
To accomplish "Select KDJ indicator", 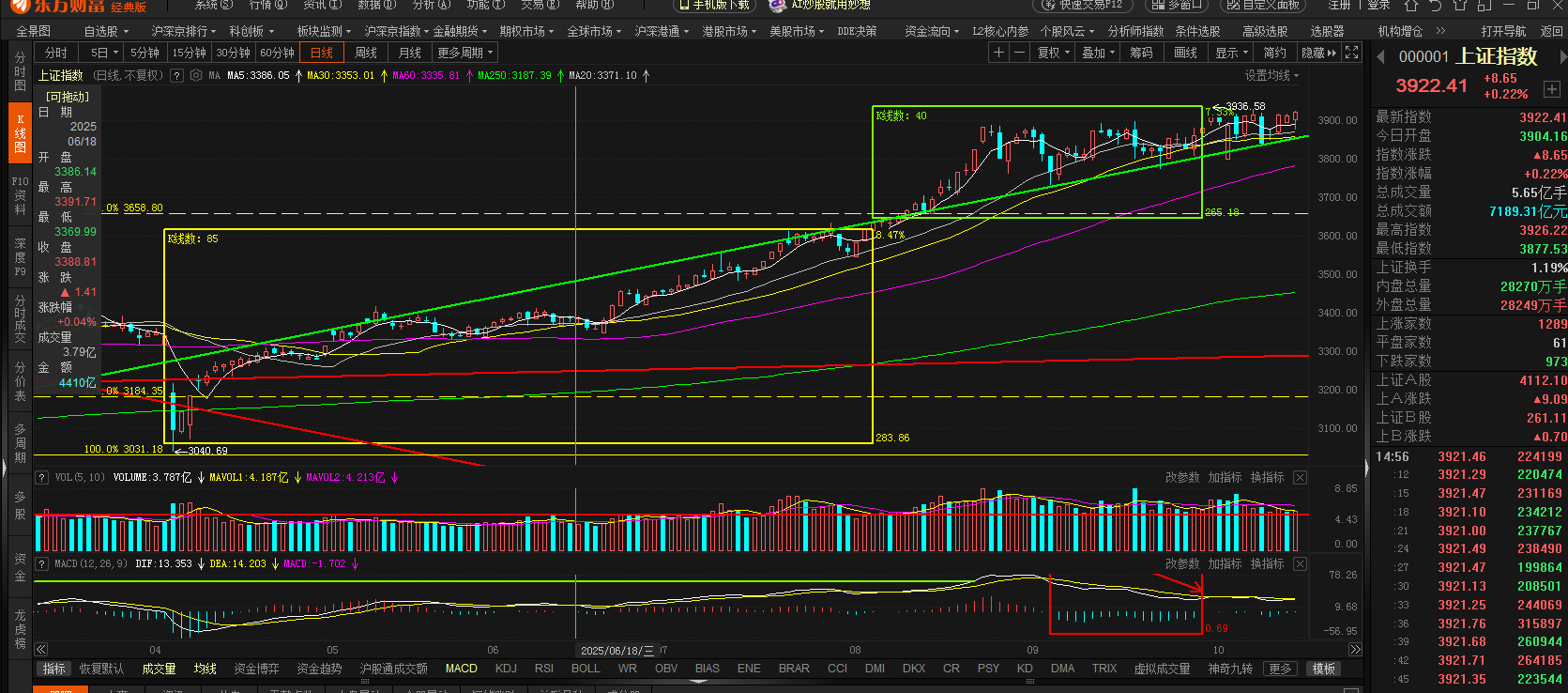I will [x=506, y=669].
